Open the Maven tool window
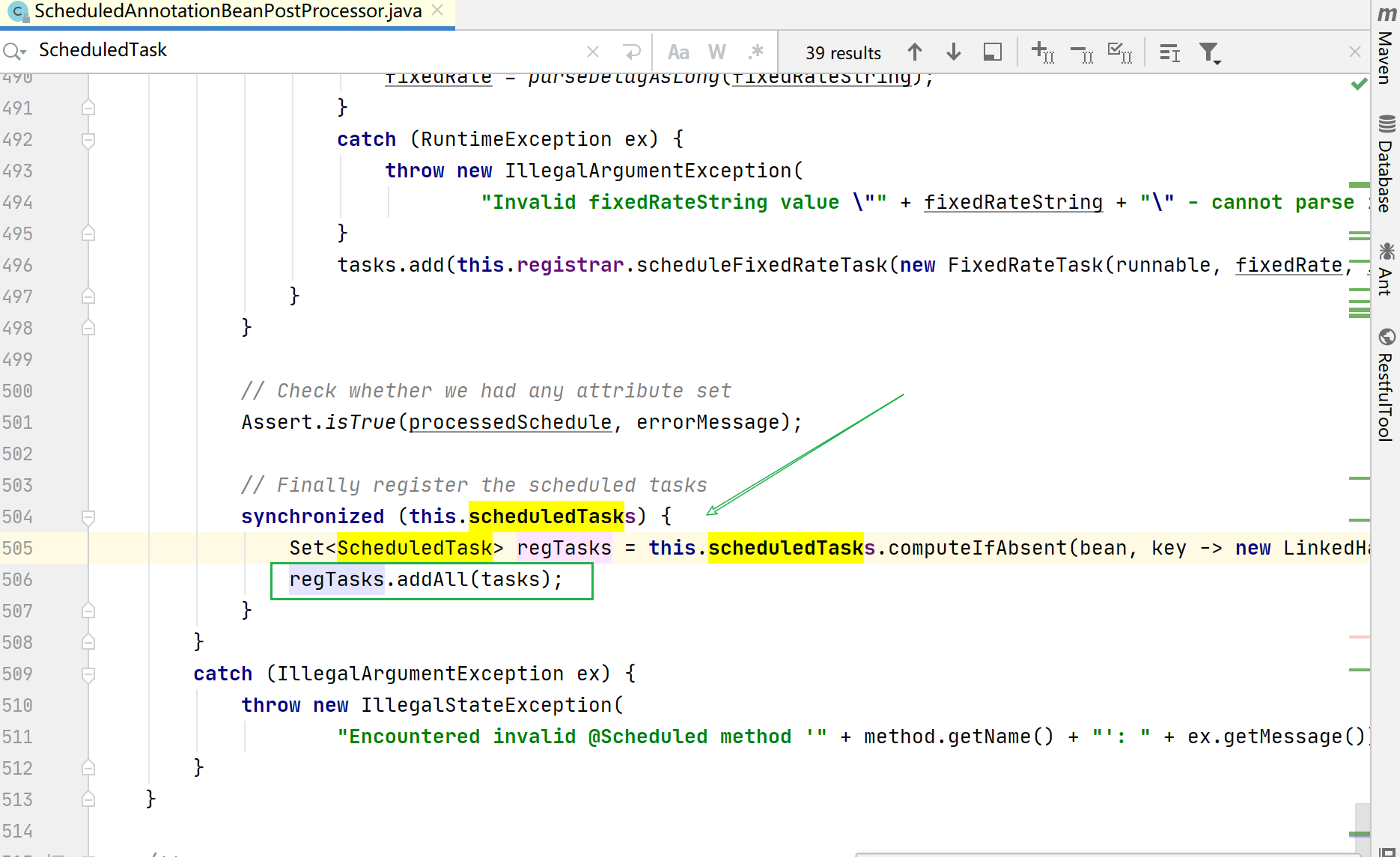 pos(1386,46)
